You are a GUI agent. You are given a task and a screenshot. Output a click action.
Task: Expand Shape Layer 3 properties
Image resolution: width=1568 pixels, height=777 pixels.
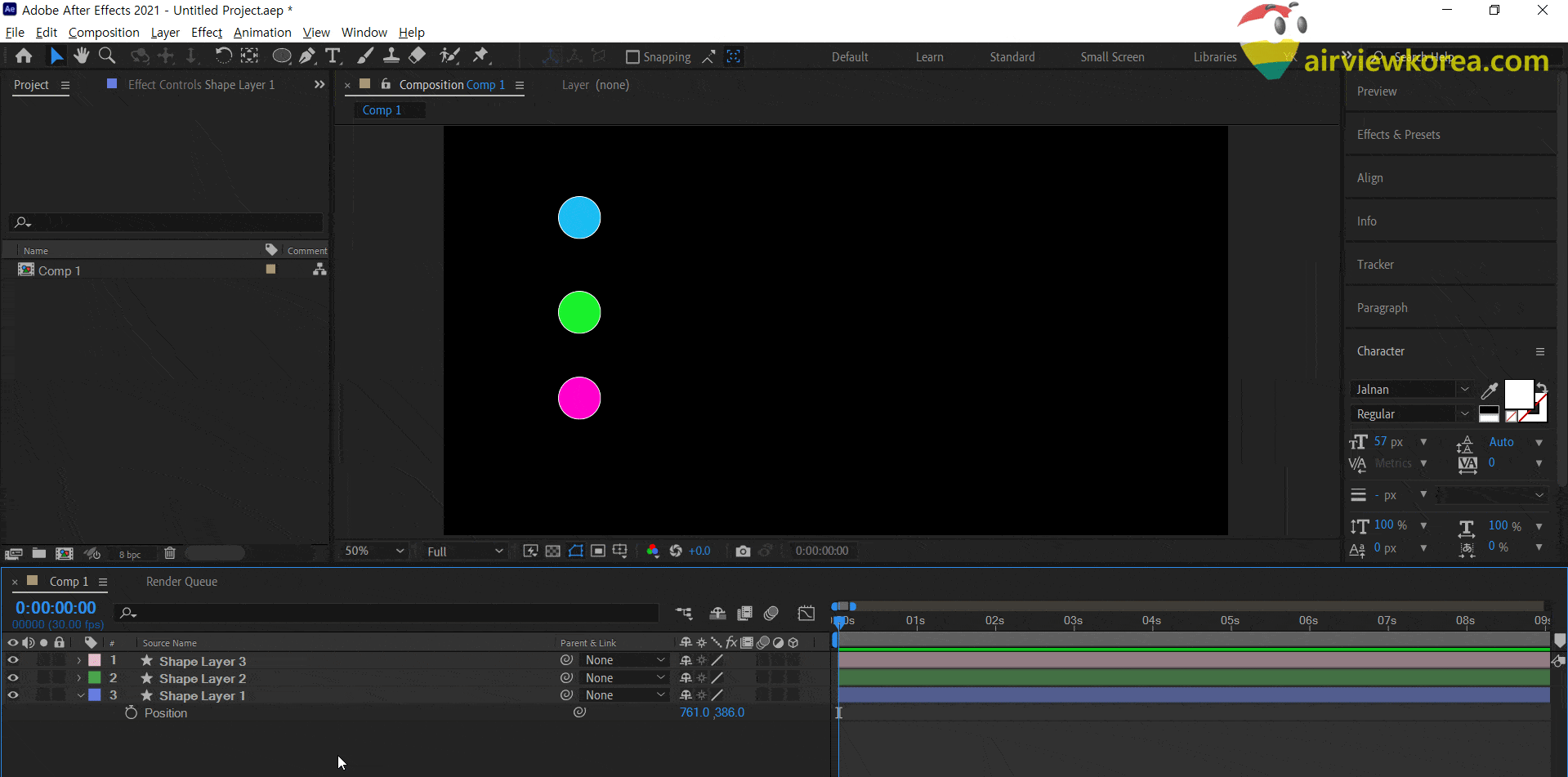(x=79, y=660)
